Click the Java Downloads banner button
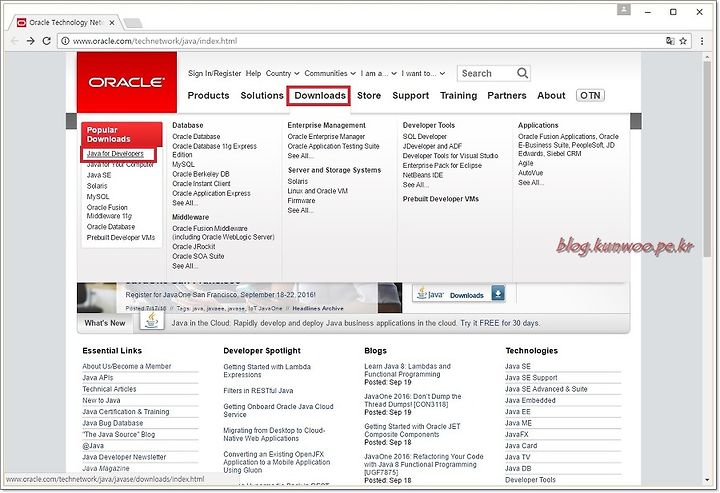 pyautogui.click(x=459, y=293)
